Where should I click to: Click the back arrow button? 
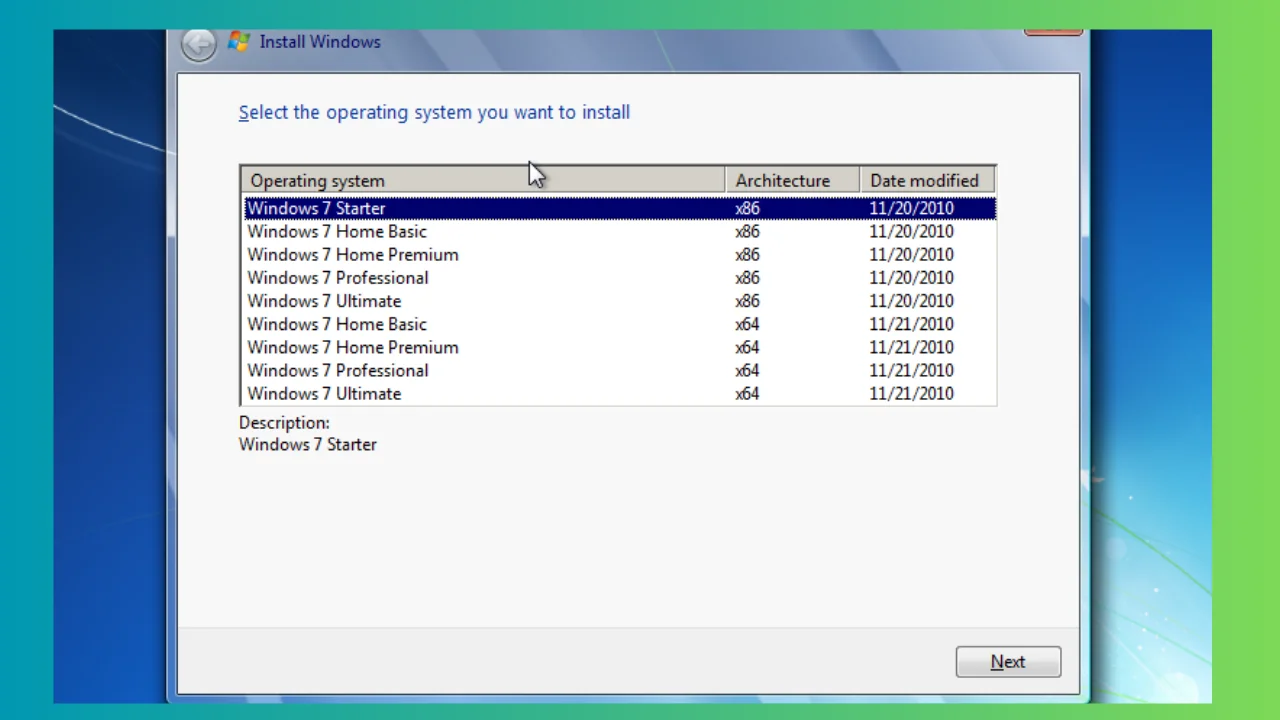pos(198,44)
